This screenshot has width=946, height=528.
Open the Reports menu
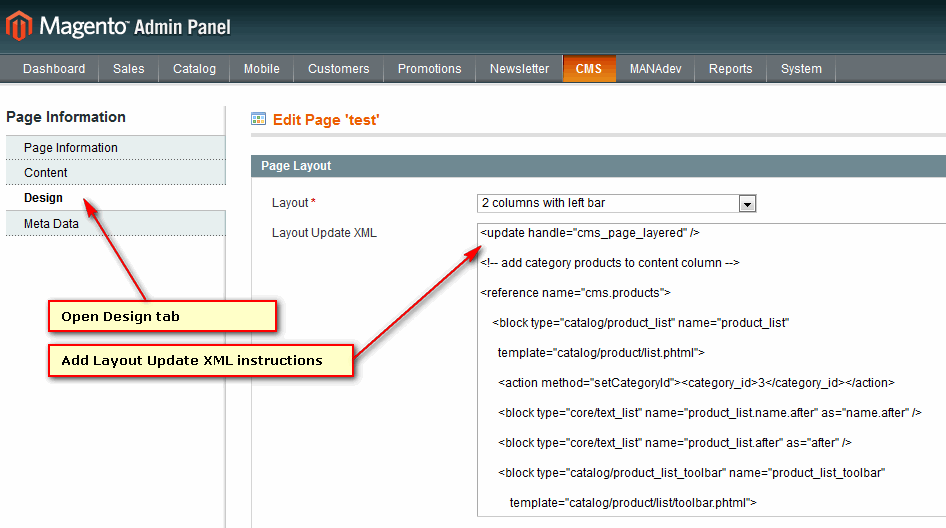tap(730, 69)
